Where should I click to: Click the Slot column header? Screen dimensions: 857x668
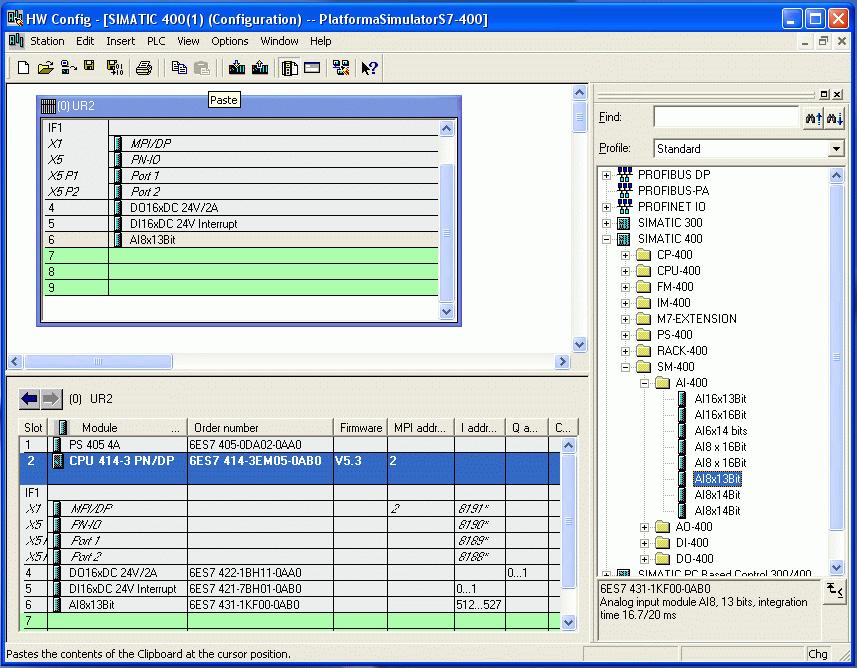[x=33, y=427]
